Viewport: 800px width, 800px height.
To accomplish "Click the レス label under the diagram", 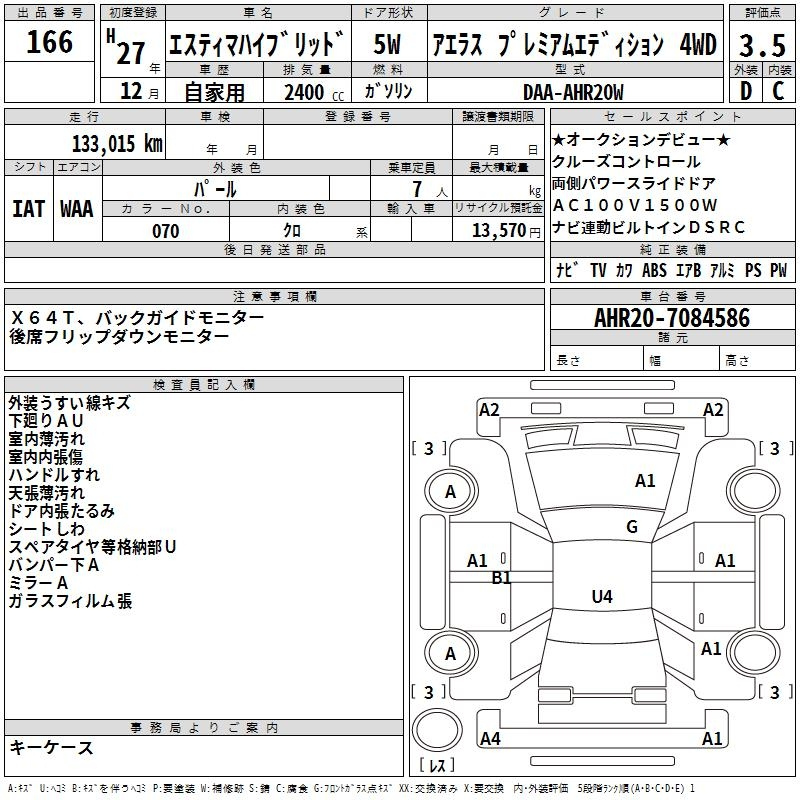I will [x=437, y=766].
